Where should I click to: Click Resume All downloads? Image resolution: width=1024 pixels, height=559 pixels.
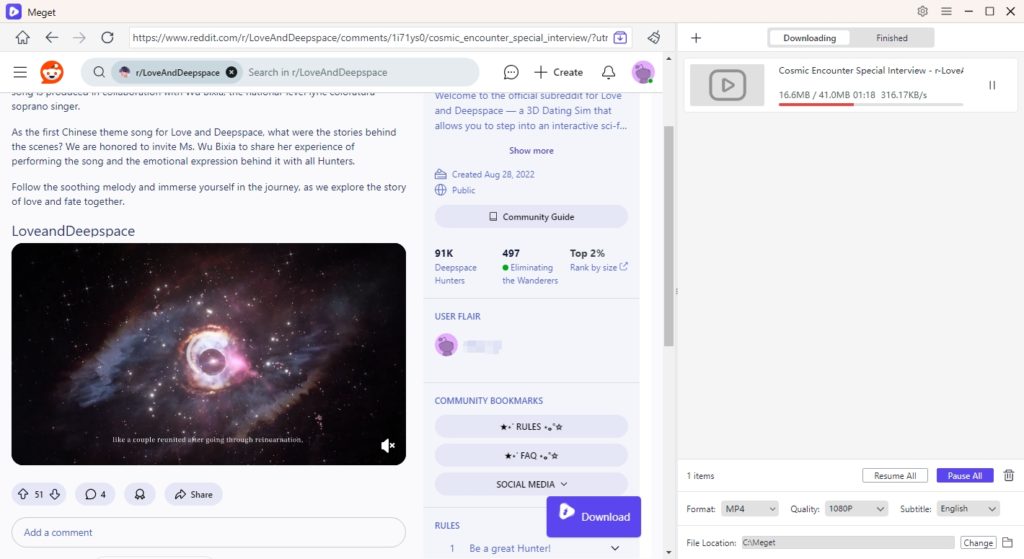(x=895, y=475)
